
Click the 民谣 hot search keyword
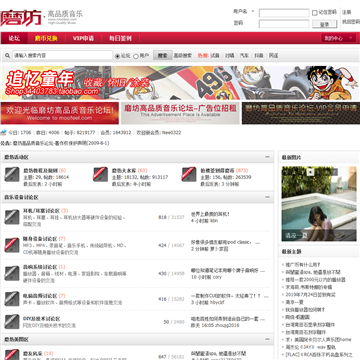(x=273, y=56)
